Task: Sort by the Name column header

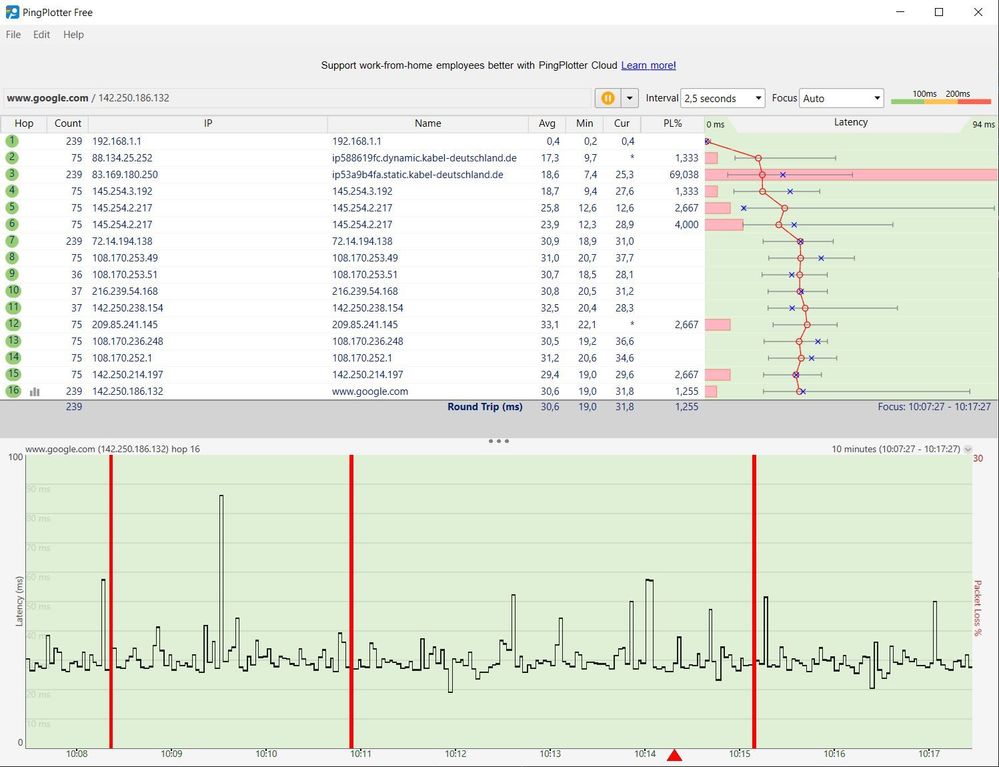Action: click(428, 124)
